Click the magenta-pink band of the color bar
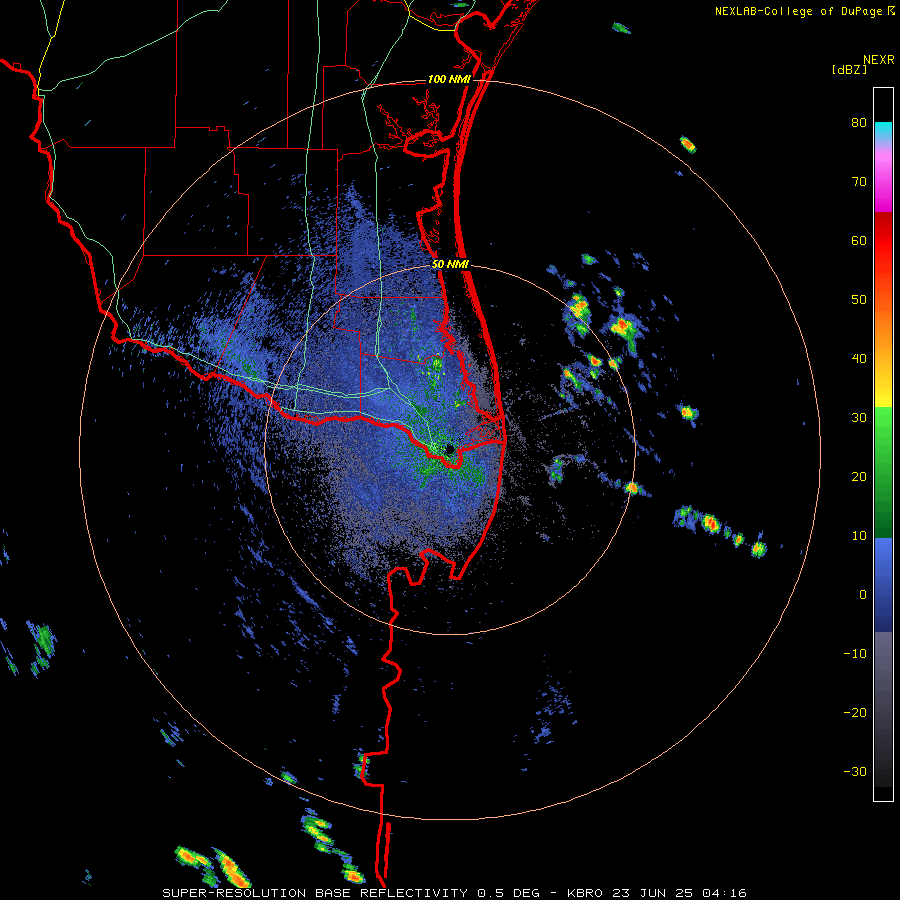The image size is (900, 900). pos(883,178)
